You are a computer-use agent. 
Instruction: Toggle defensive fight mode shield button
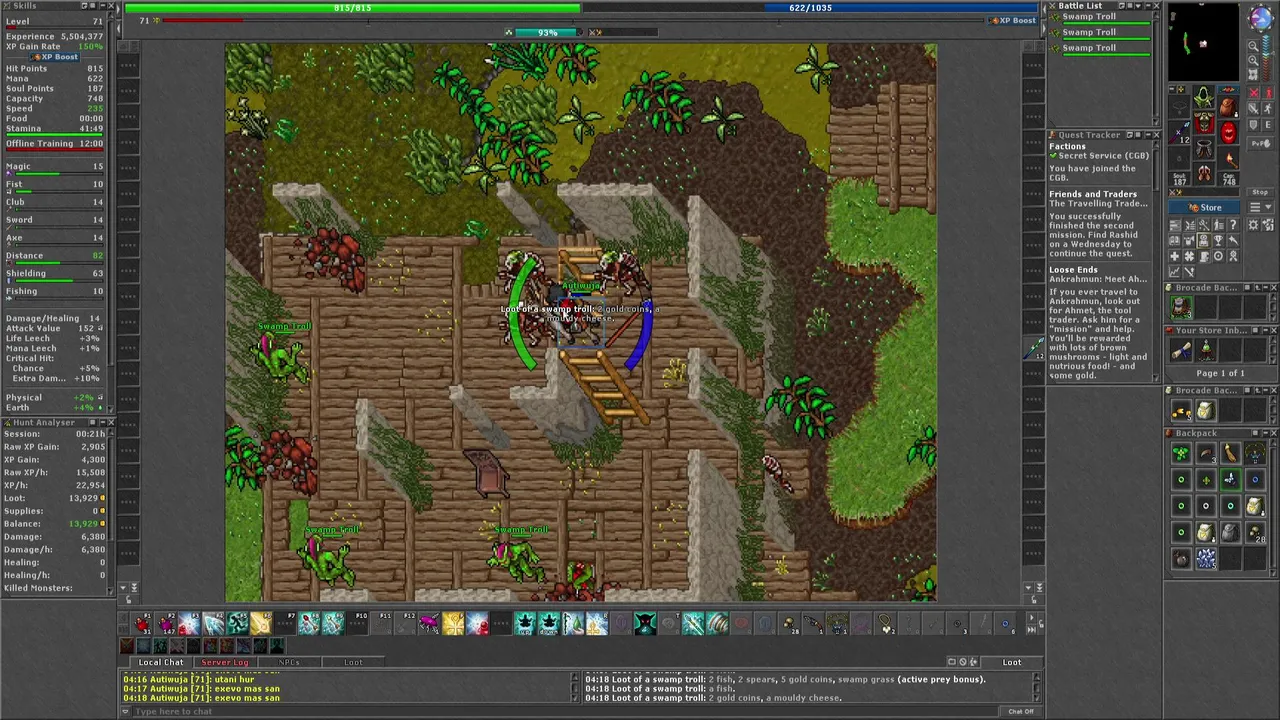coord(1253,124)
